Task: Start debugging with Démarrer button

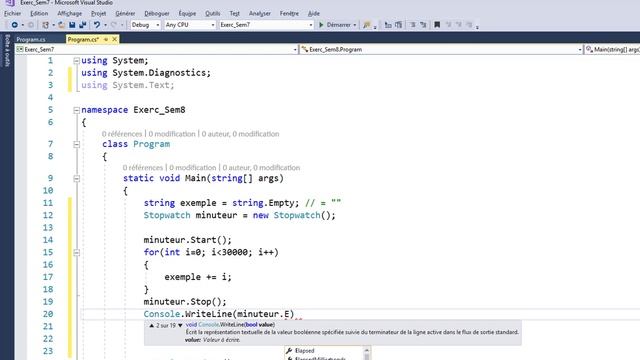Action: tap(334, 25)
